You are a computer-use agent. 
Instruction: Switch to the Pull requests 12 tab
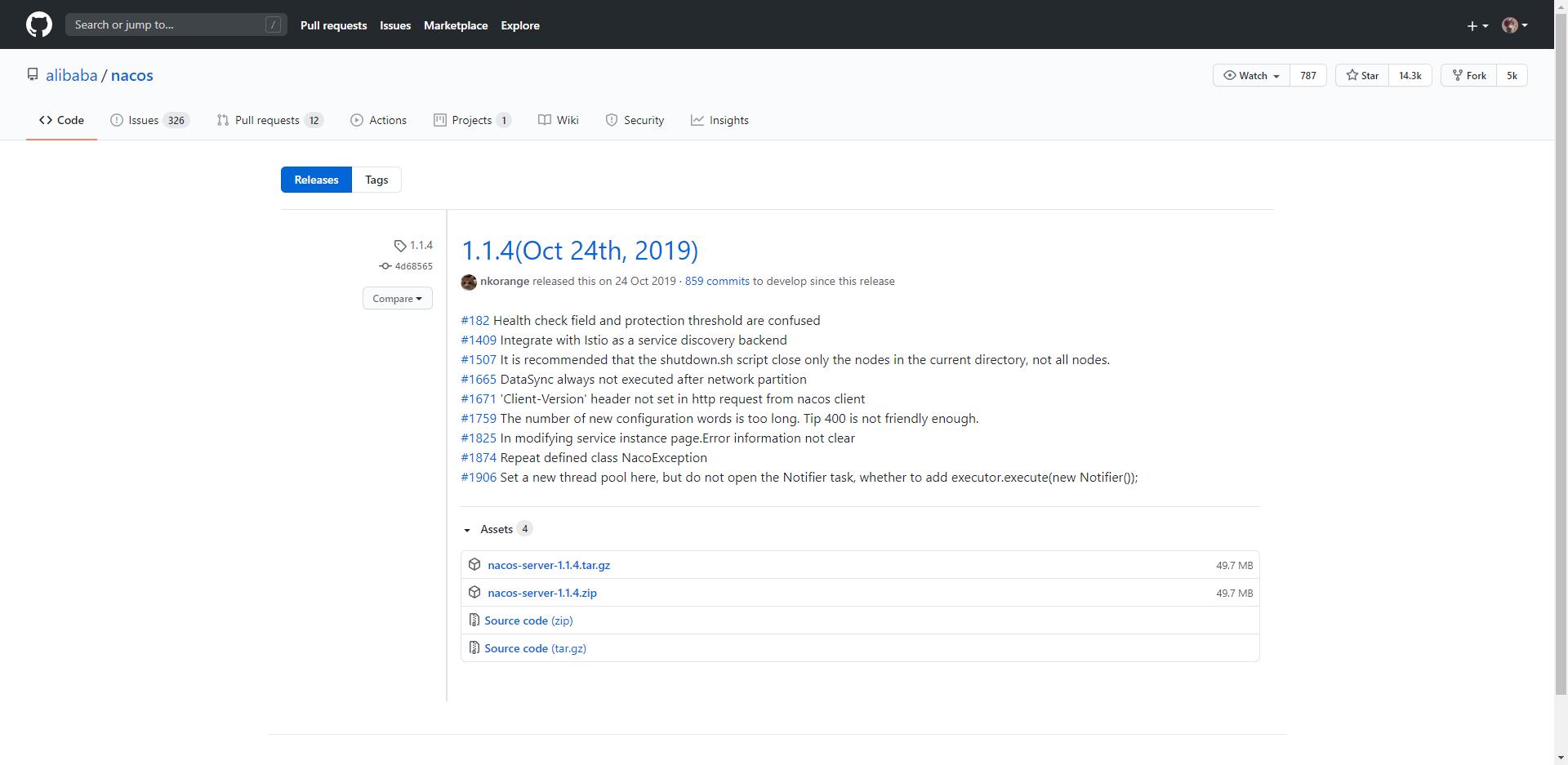270,120
